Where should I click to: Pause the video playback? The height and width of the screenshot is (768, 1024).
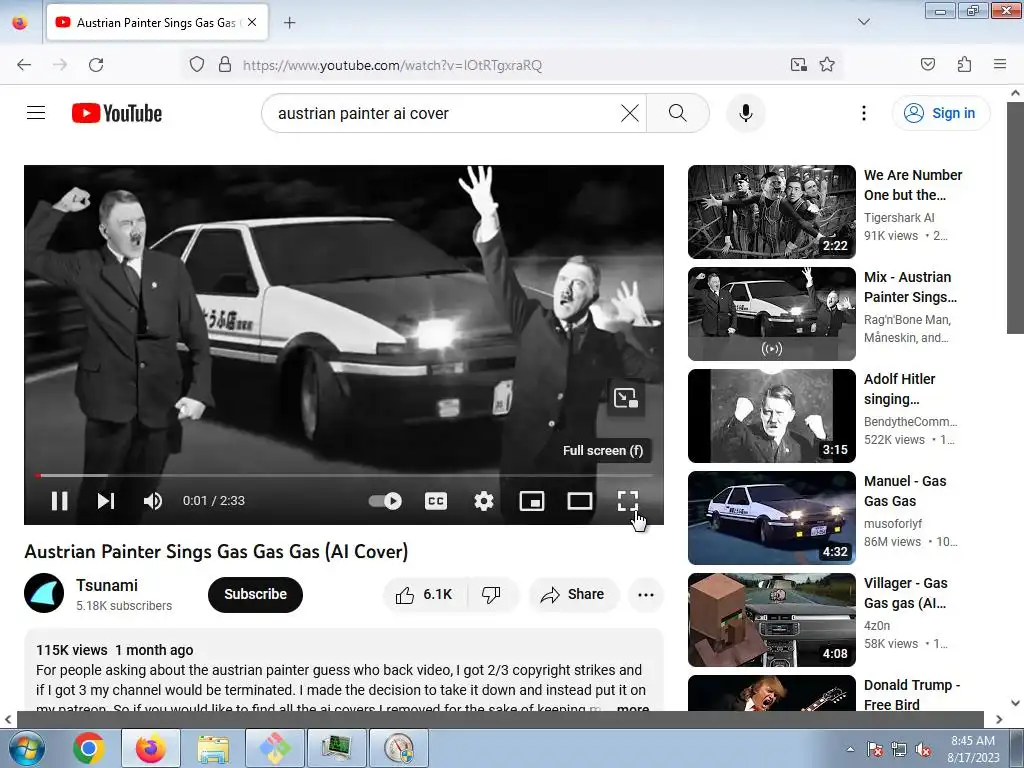[59, 501]
